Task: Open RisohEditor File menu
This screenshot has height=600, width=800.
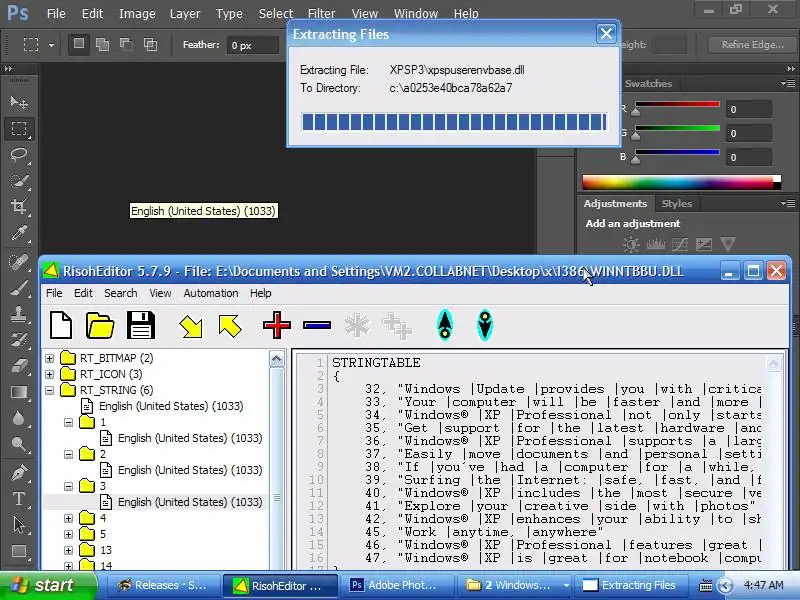Action: [54, 293]
